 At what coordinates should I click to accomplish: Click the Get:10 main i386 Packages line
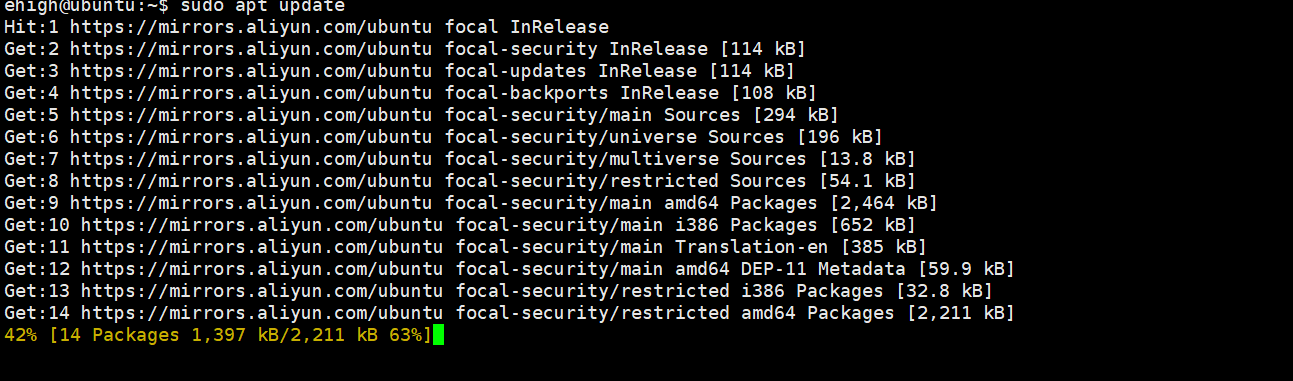[x=460, y=224]
